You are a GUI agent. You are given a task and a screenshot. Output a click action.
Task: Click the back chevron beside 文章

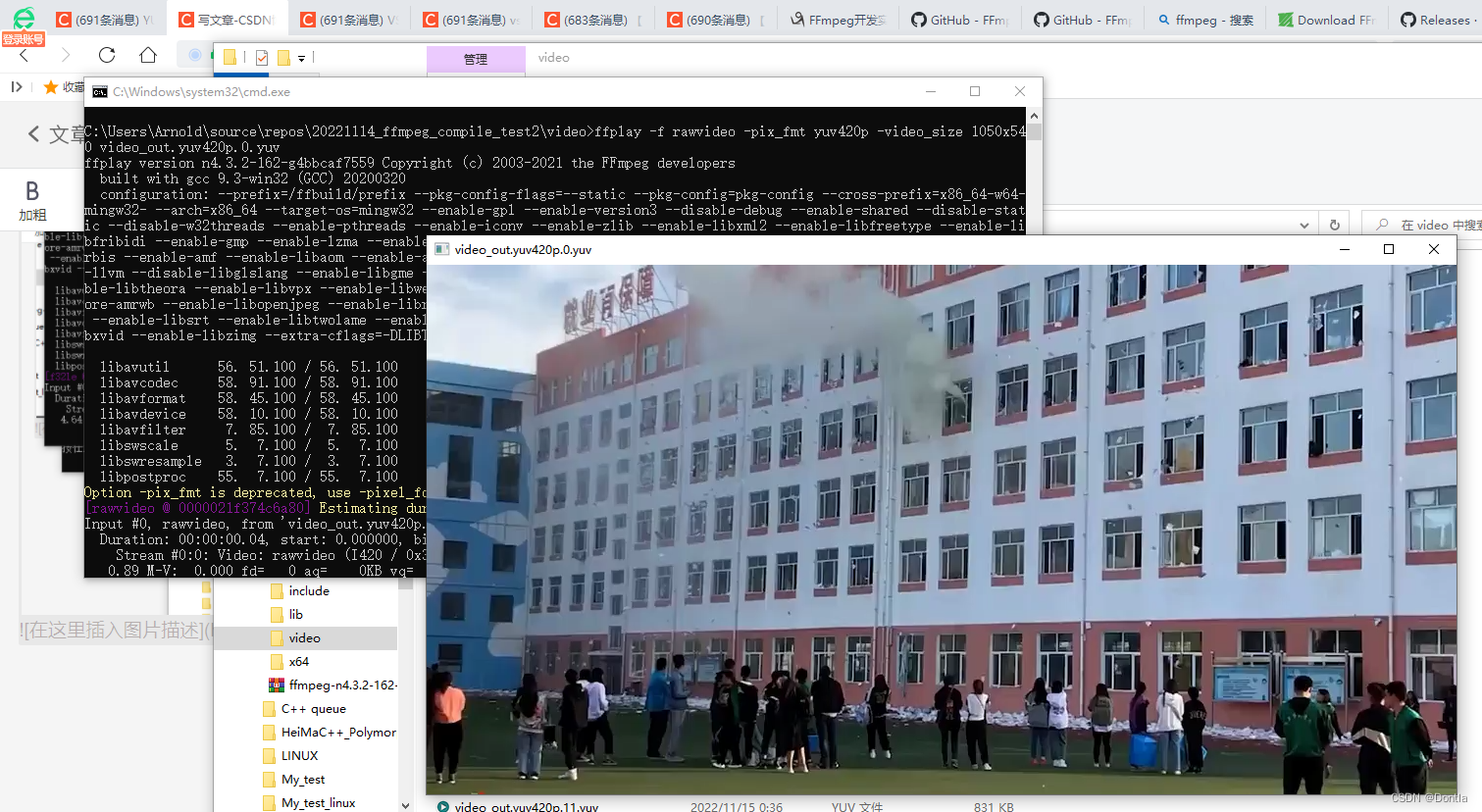[33, 134]
